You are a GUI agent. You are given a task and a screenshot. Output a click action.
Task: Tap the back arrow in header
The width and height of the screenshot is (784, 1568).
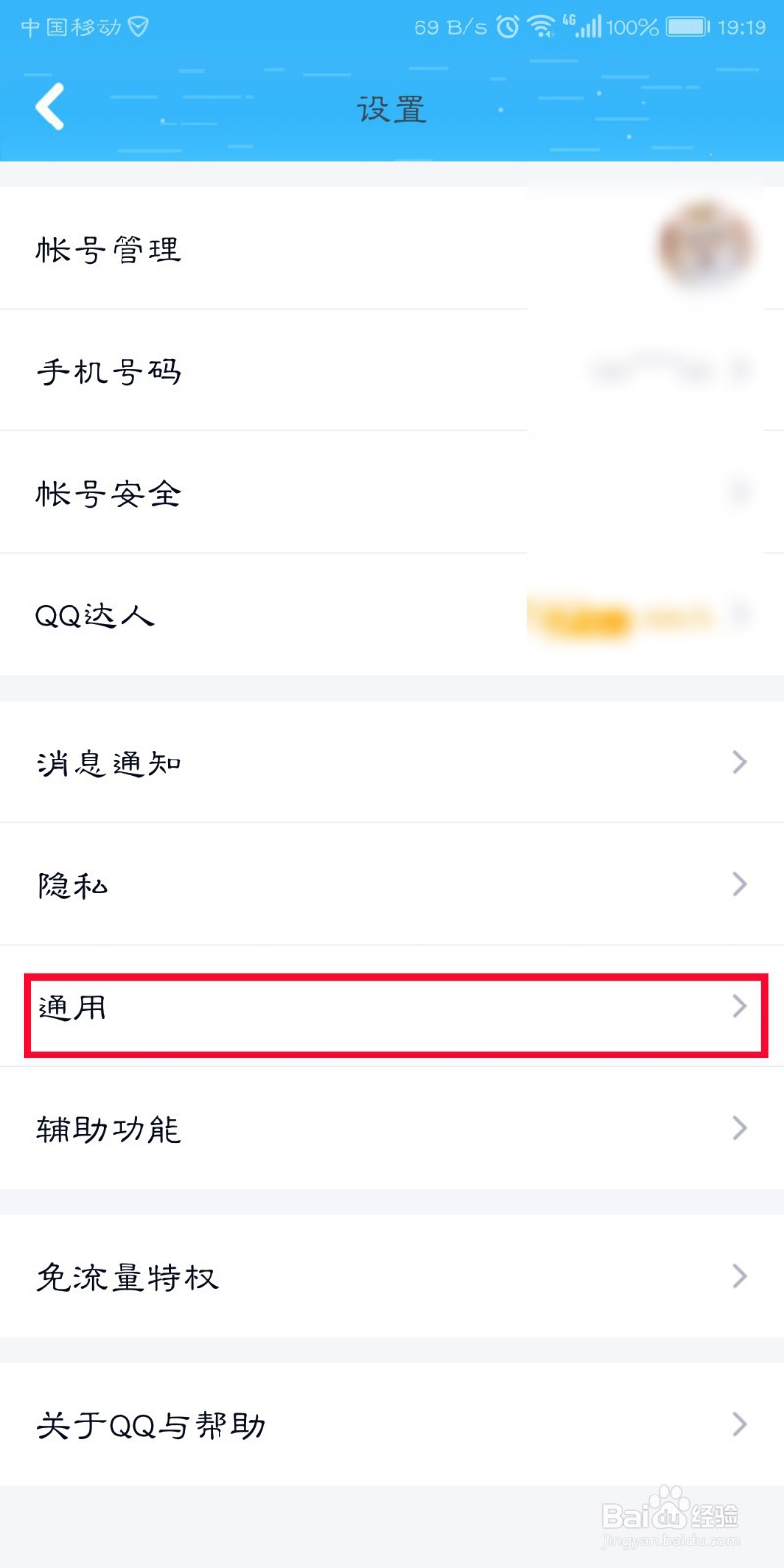pyautogui.click(x=50, y=107)
